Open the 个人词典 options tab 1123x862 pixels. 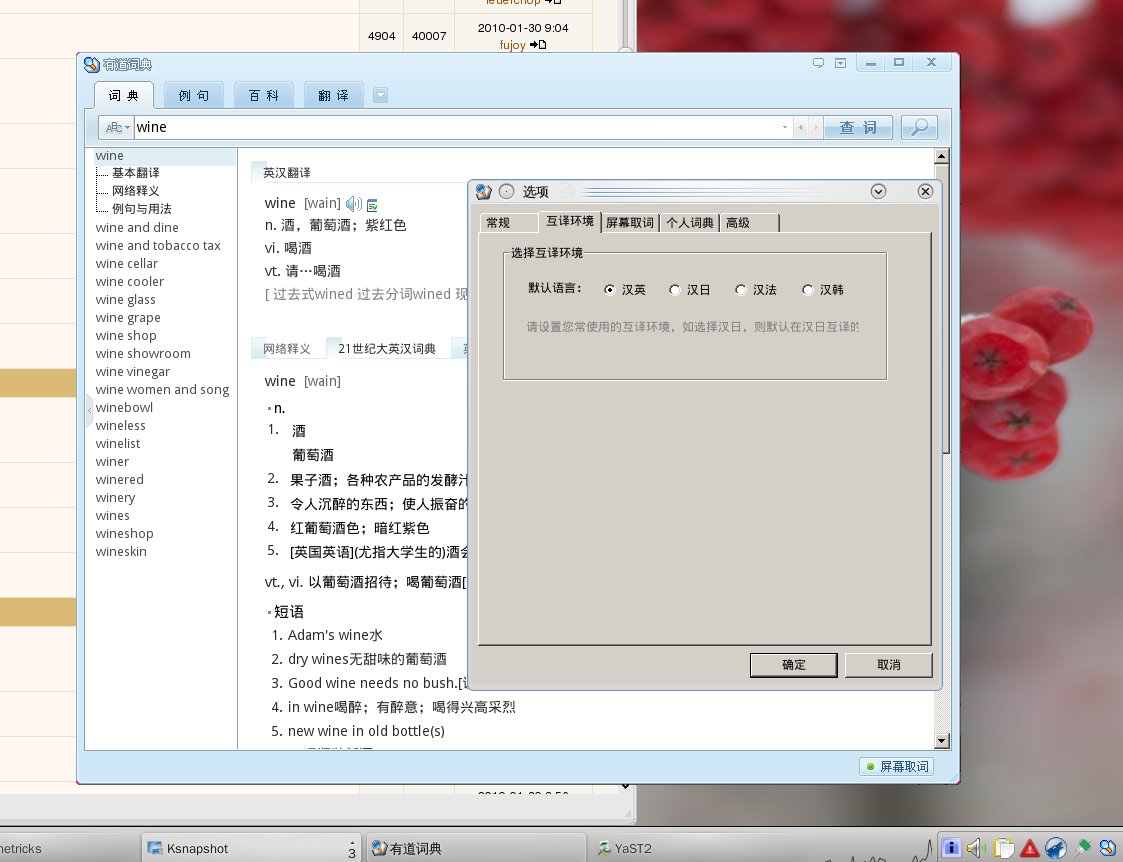[x=690, y=223]
